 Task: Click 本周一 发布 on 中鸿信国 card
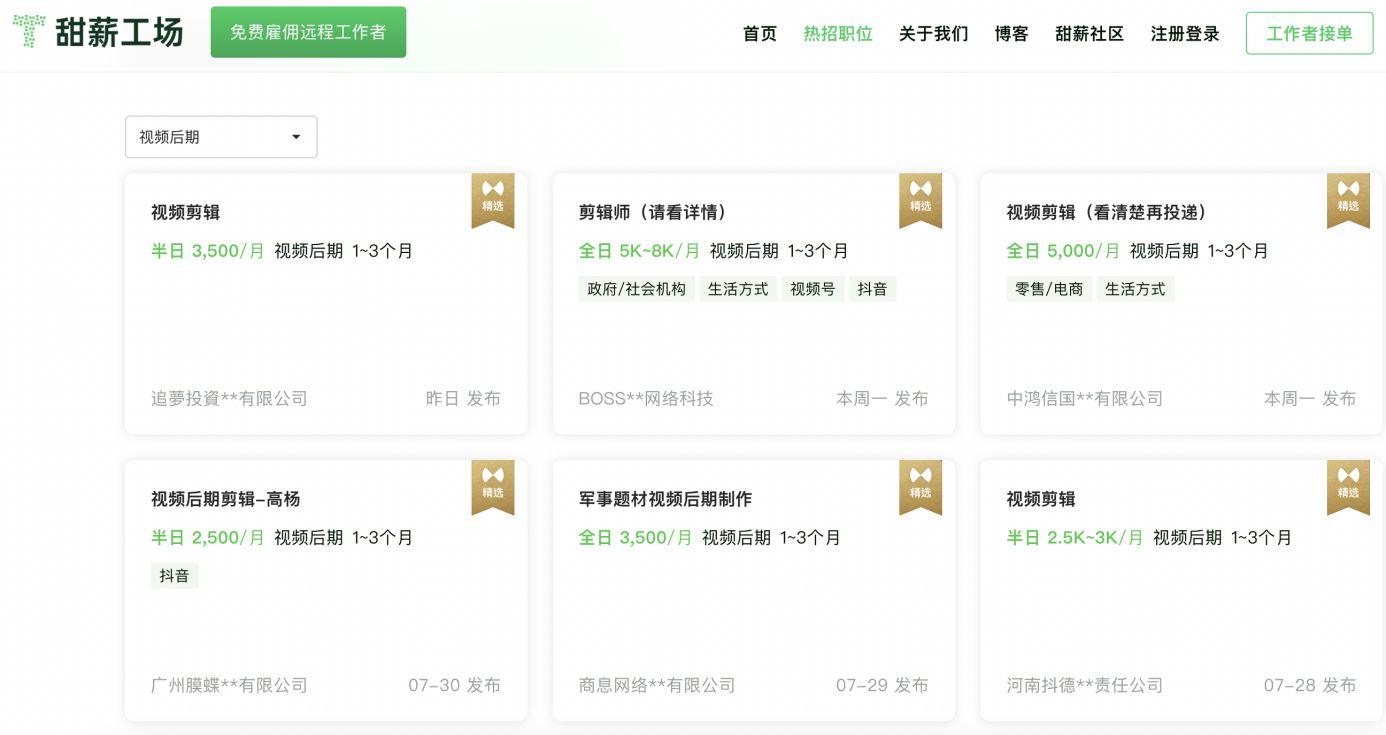[x=1310, y=398]
